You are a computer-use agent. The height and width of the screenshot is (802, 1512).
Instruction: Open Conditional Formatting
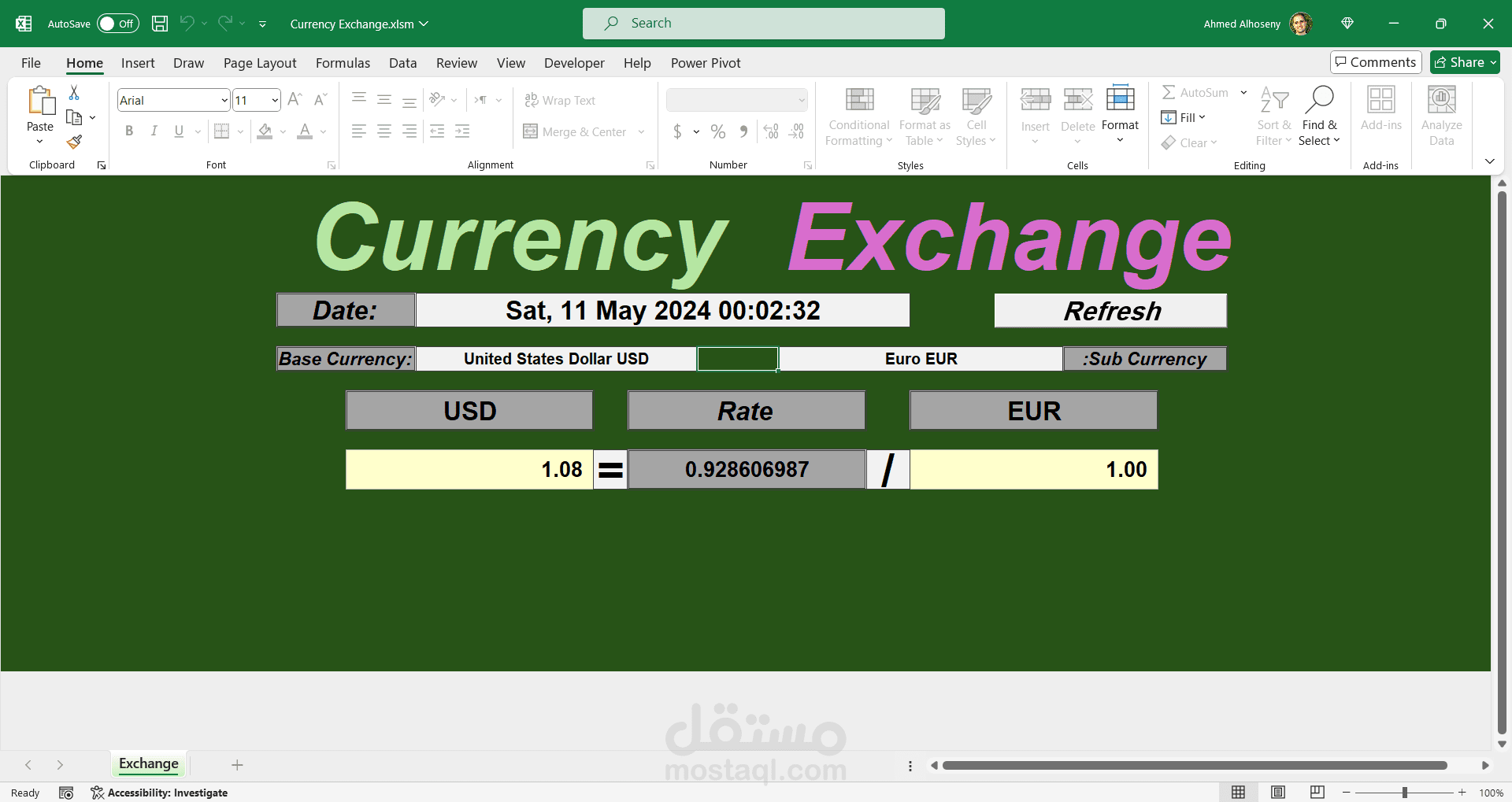(x=858, y=116)
